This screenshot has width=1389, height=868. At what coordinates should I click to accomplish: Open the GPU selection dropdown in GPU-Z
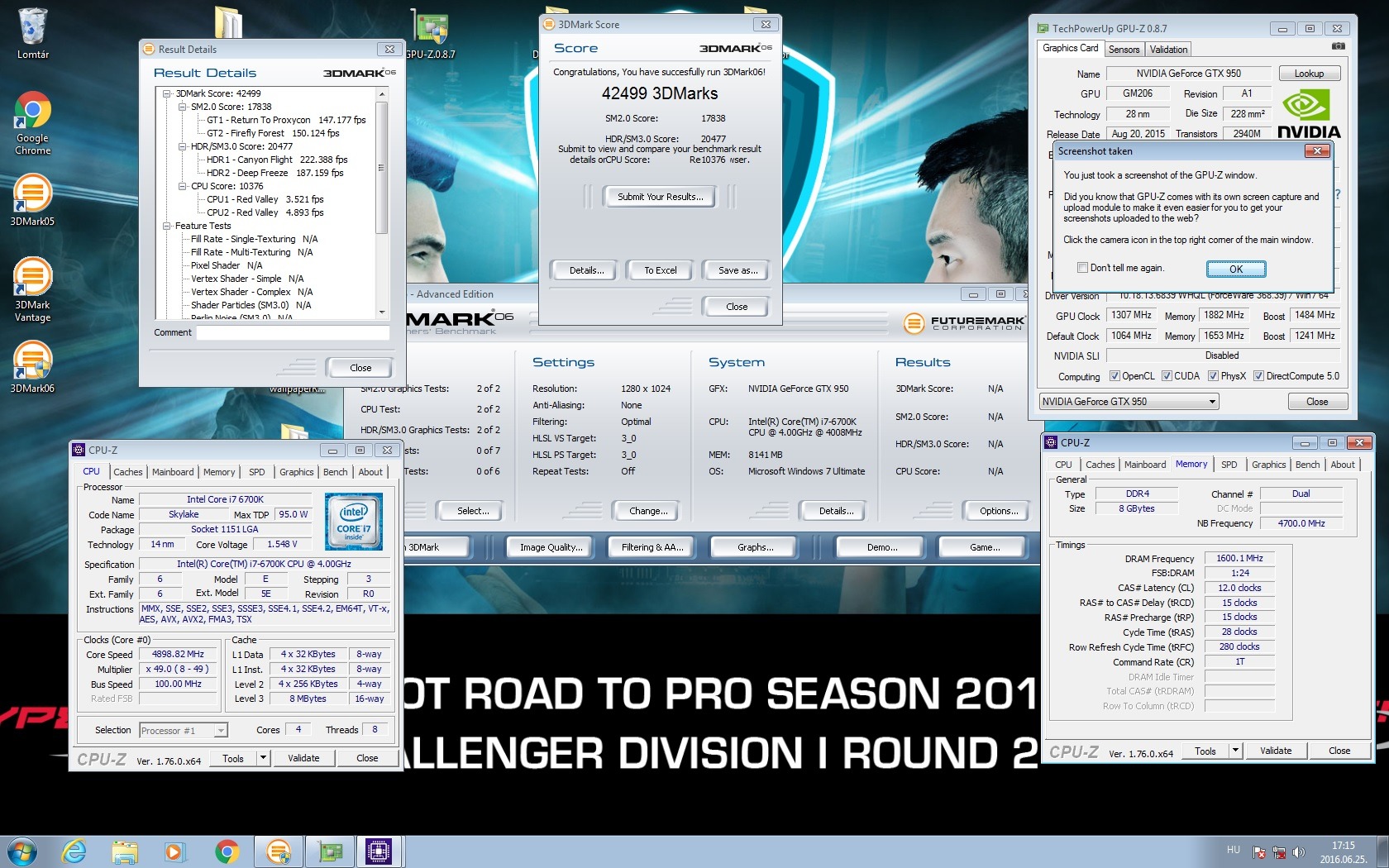pos(1129,402)
